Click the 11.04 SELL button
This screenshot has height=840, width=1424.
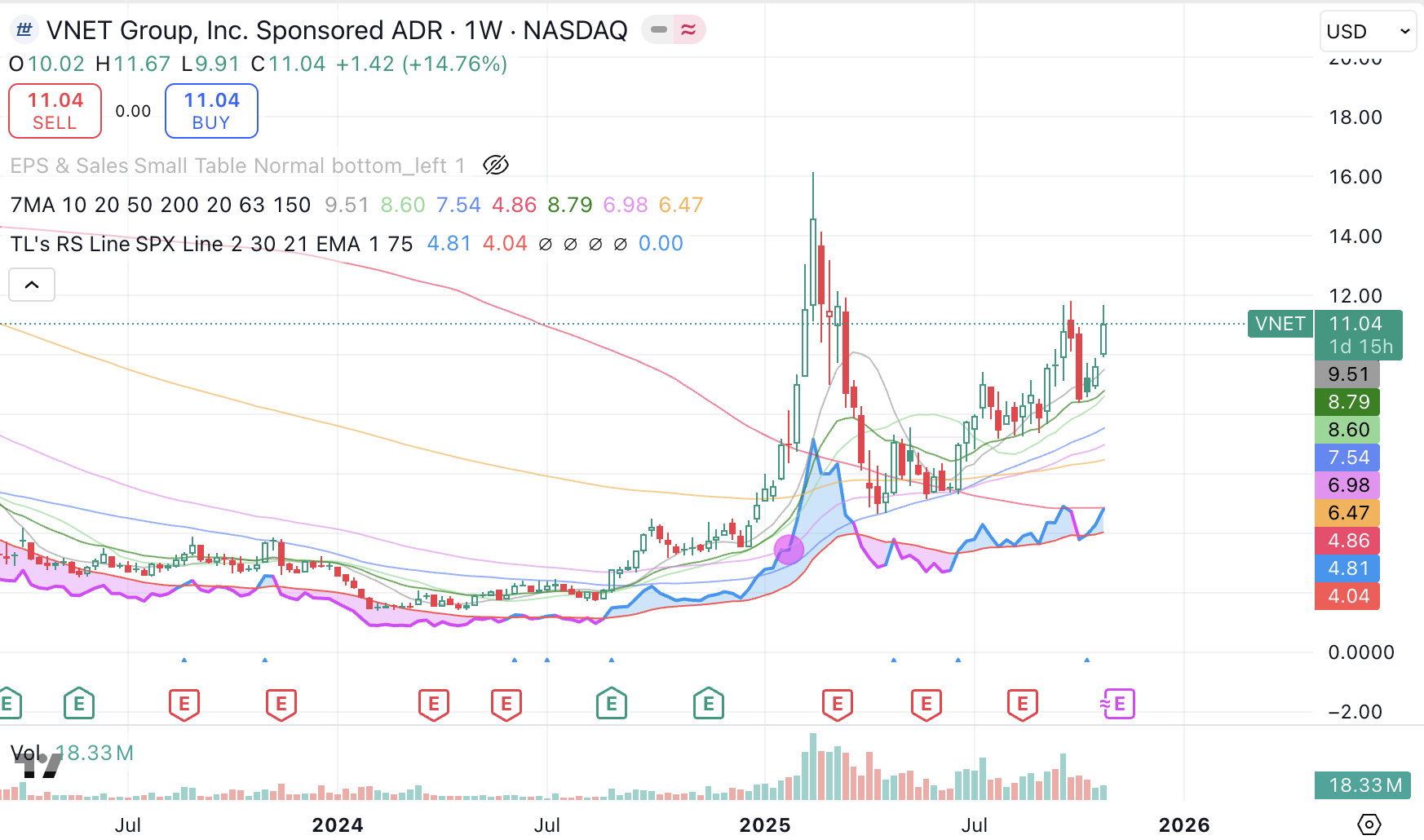[x=55, y=111]
